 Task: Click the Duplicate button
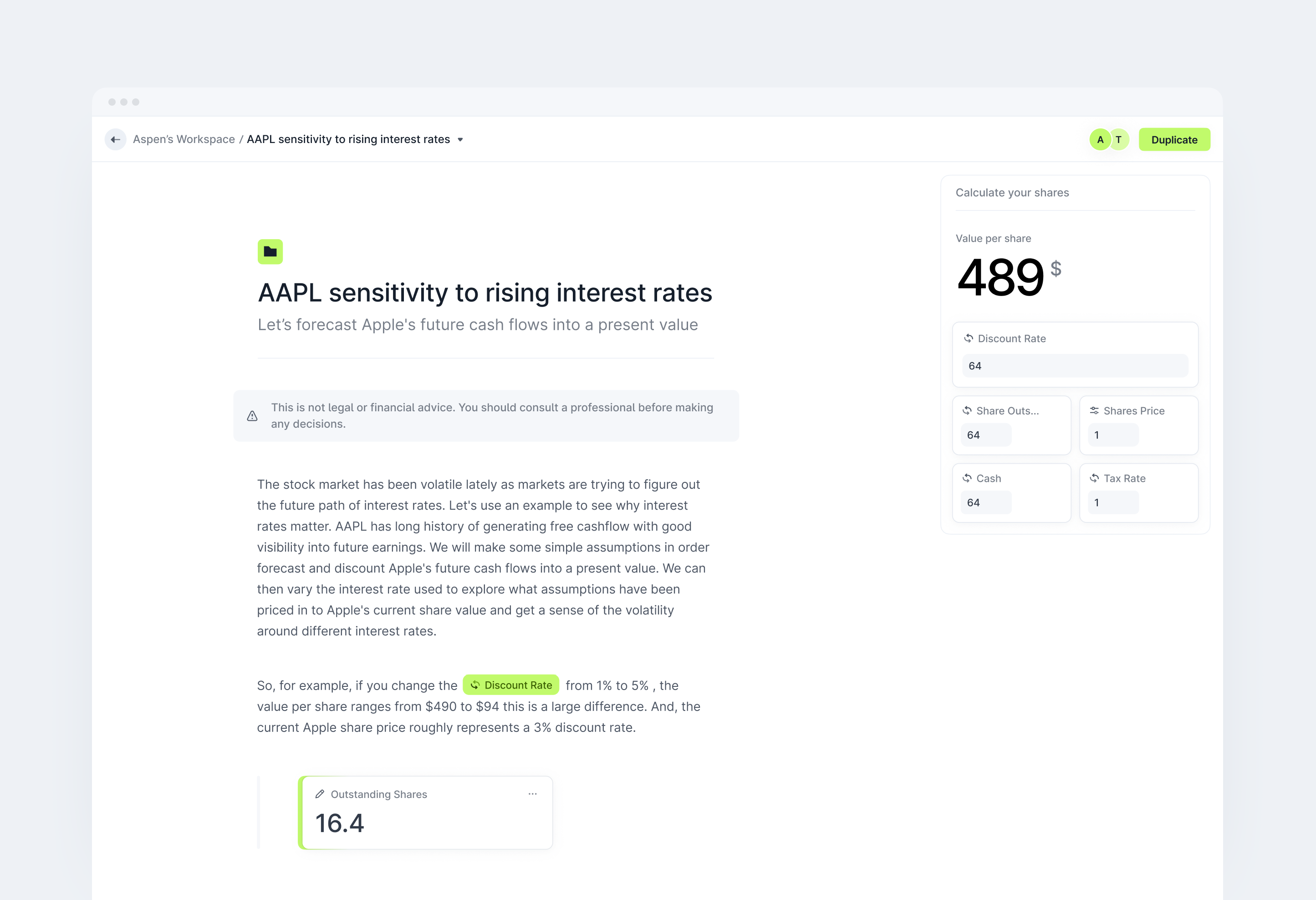(x=1174, y=139)
